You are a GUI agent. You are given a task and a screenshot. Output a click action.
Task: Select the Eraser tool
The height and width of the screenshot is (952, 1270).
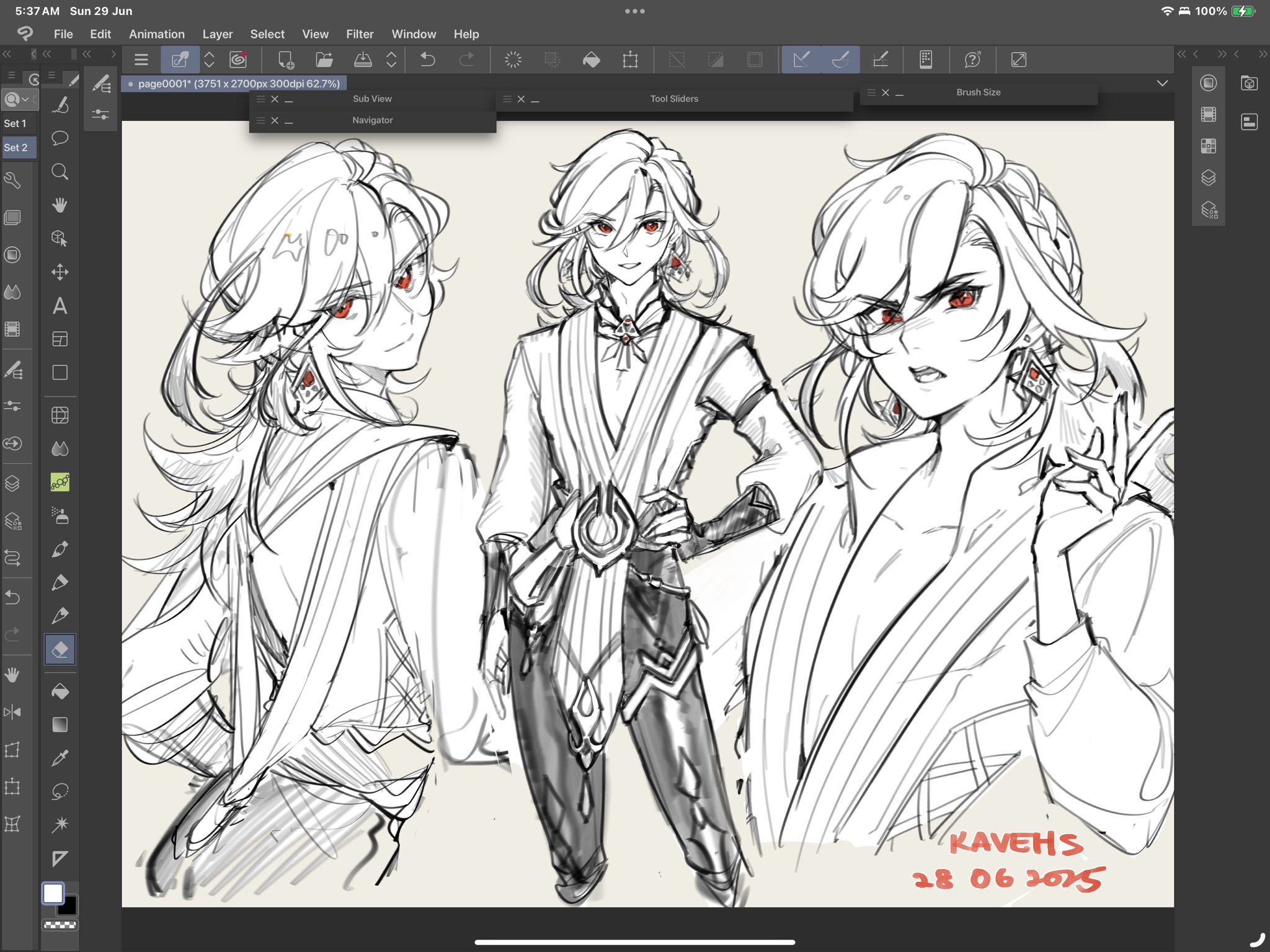point(60,649)
